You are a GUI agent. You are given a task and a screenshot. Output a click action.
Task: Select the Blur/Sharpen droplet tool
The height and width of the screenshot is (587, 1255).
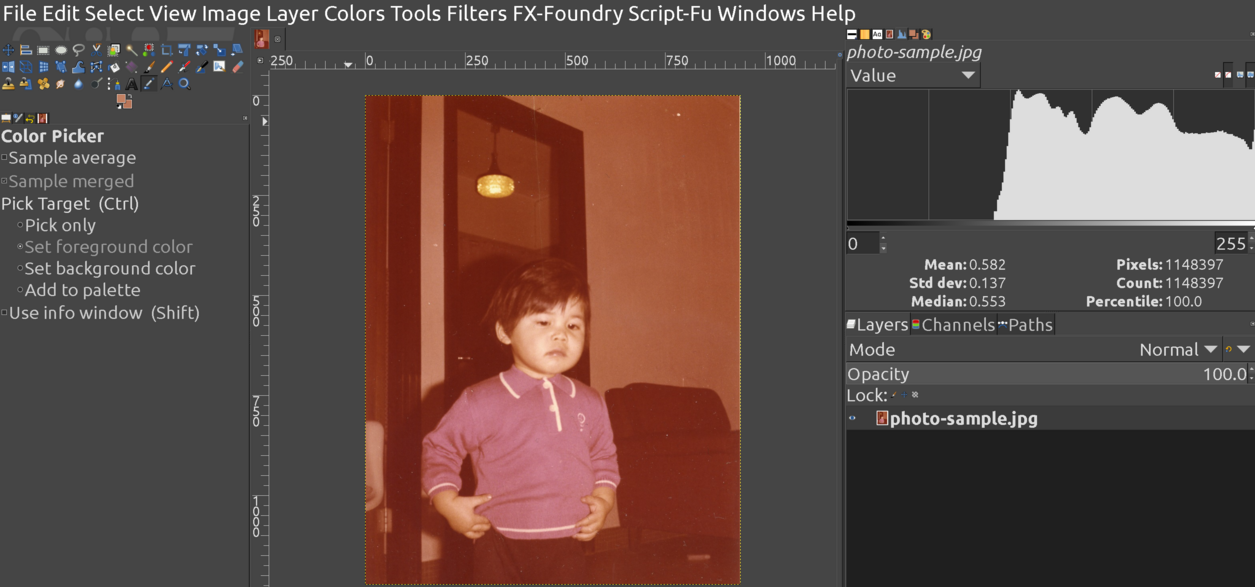point(78,84)
